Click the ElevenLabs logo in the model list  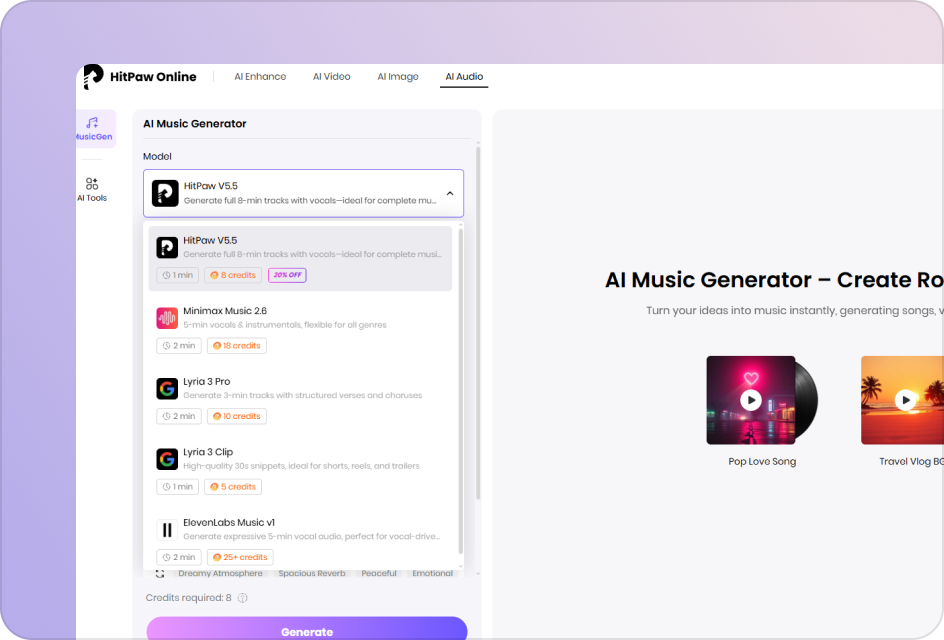(x=167, y=529)
